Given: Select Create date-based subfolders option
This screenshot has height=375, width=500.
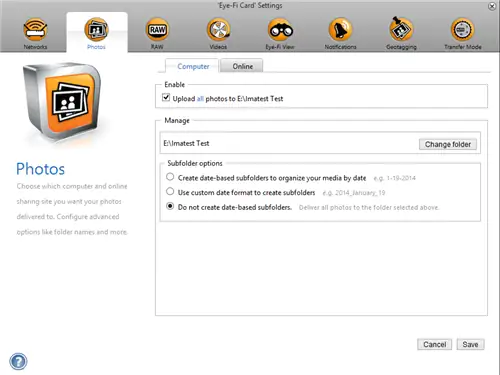Looking at the screenshot, I should click(x=170, y=177).
